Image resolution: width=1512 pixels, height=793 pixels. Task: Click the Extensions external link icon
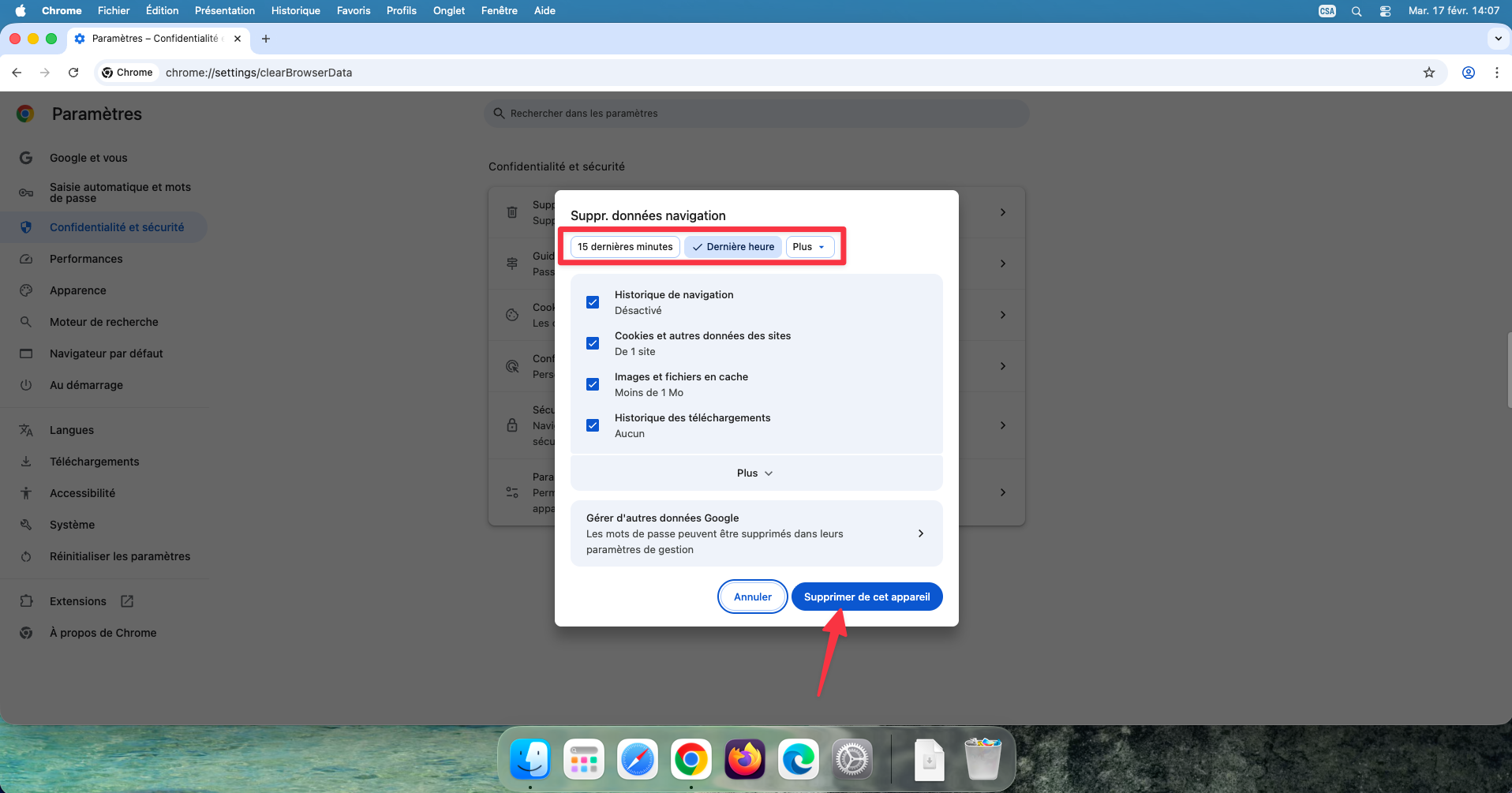pyautogui.click(x=127, y=601)
